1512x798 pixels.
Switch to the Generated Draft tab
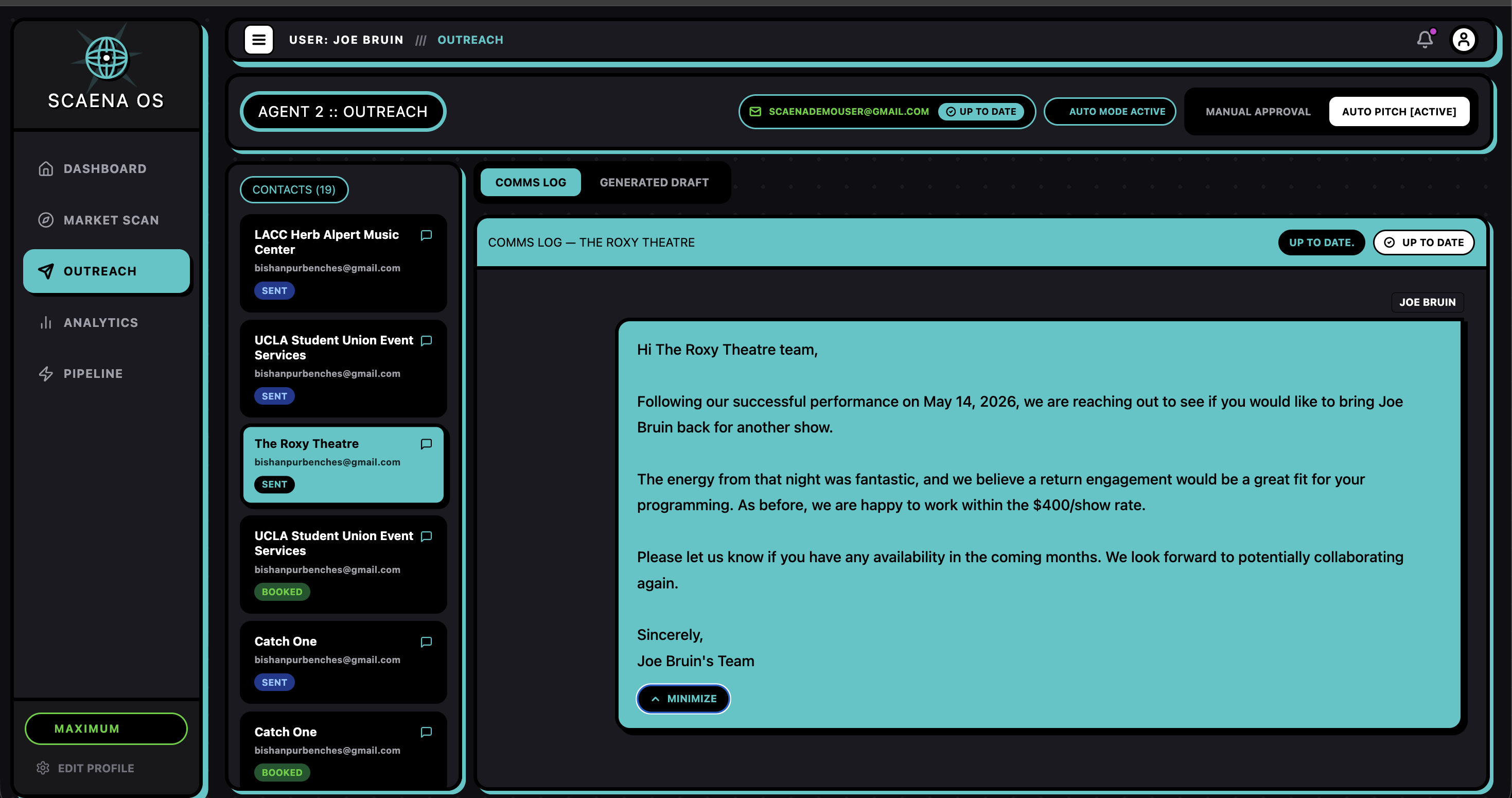point(654,183)
